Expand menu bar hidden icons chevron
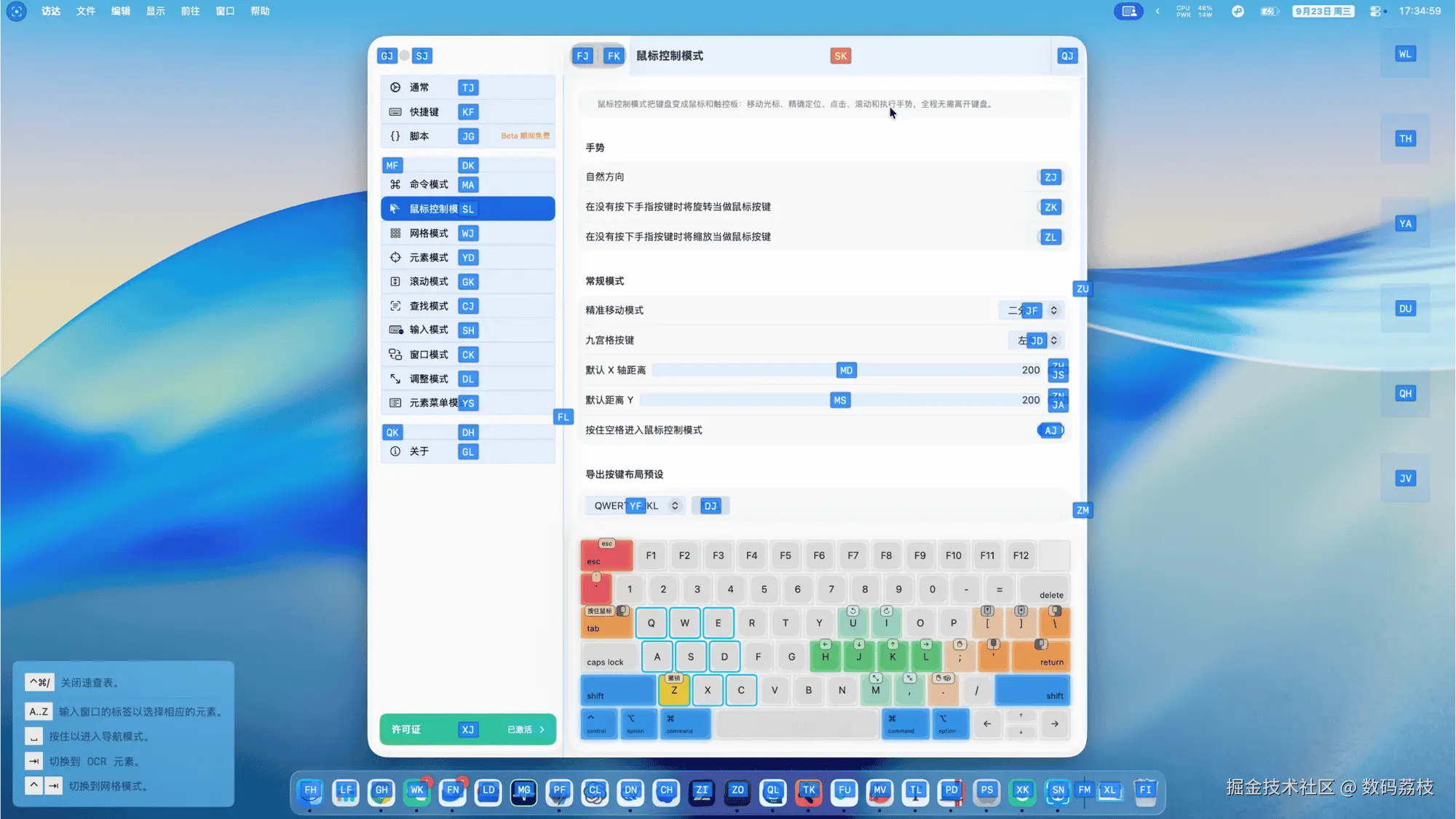1456x819 pixels. [x=1157, y=11]
